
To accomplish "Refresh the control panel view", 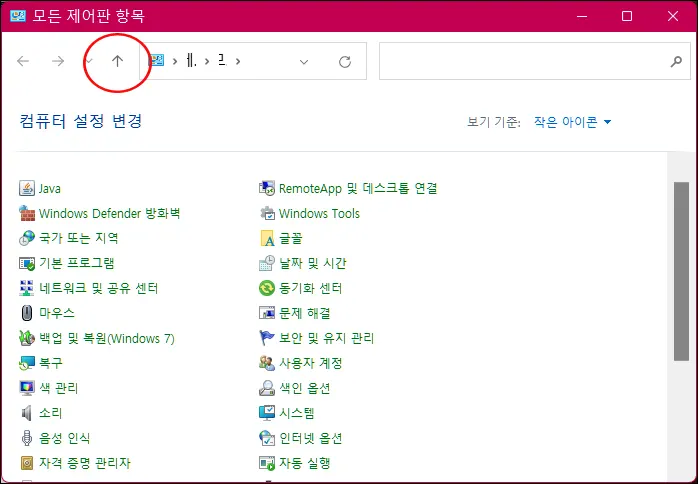I will 345,61.
